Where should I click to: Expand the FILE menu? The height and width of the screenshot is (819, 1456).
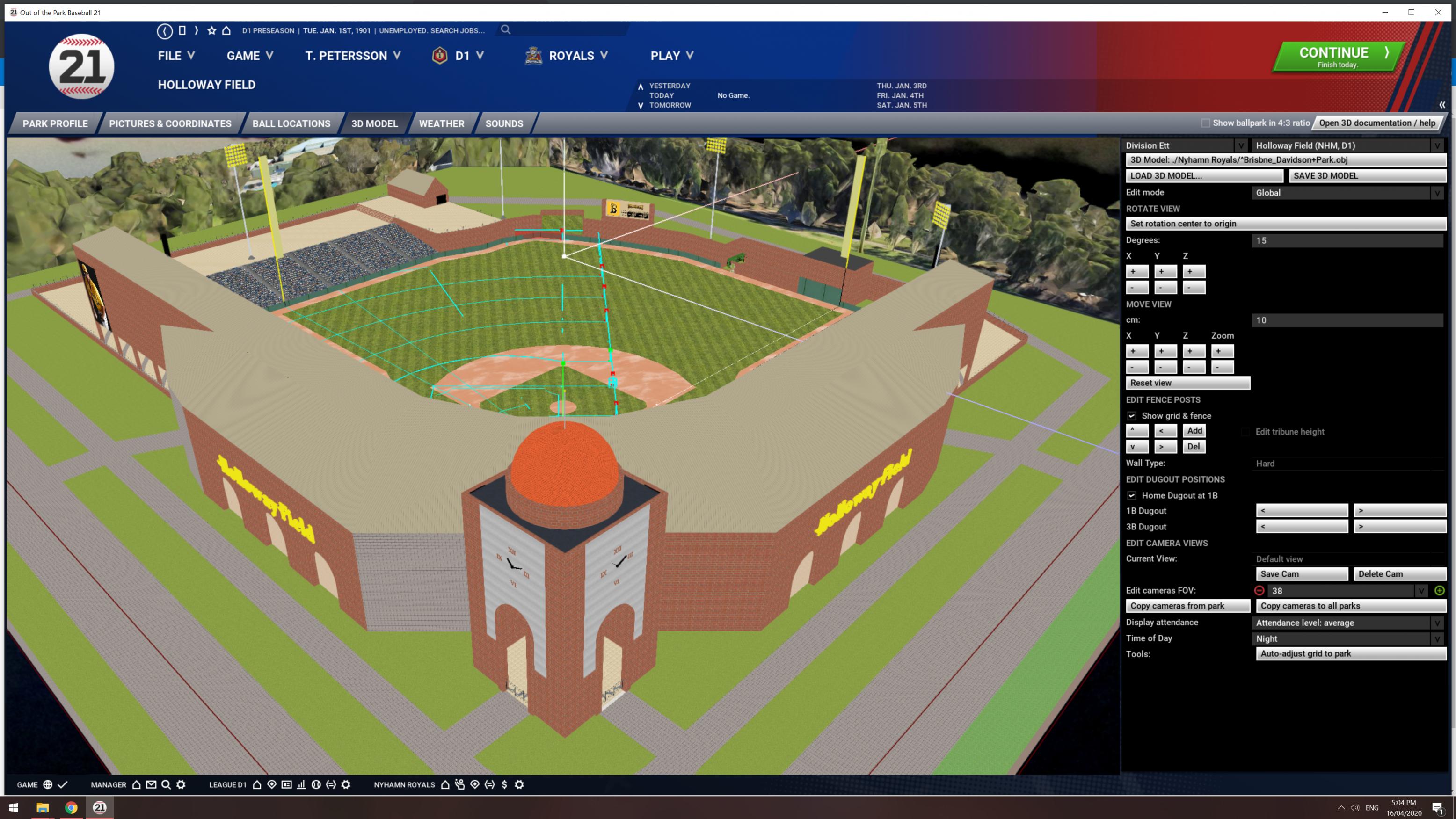(x=176, y=55)
